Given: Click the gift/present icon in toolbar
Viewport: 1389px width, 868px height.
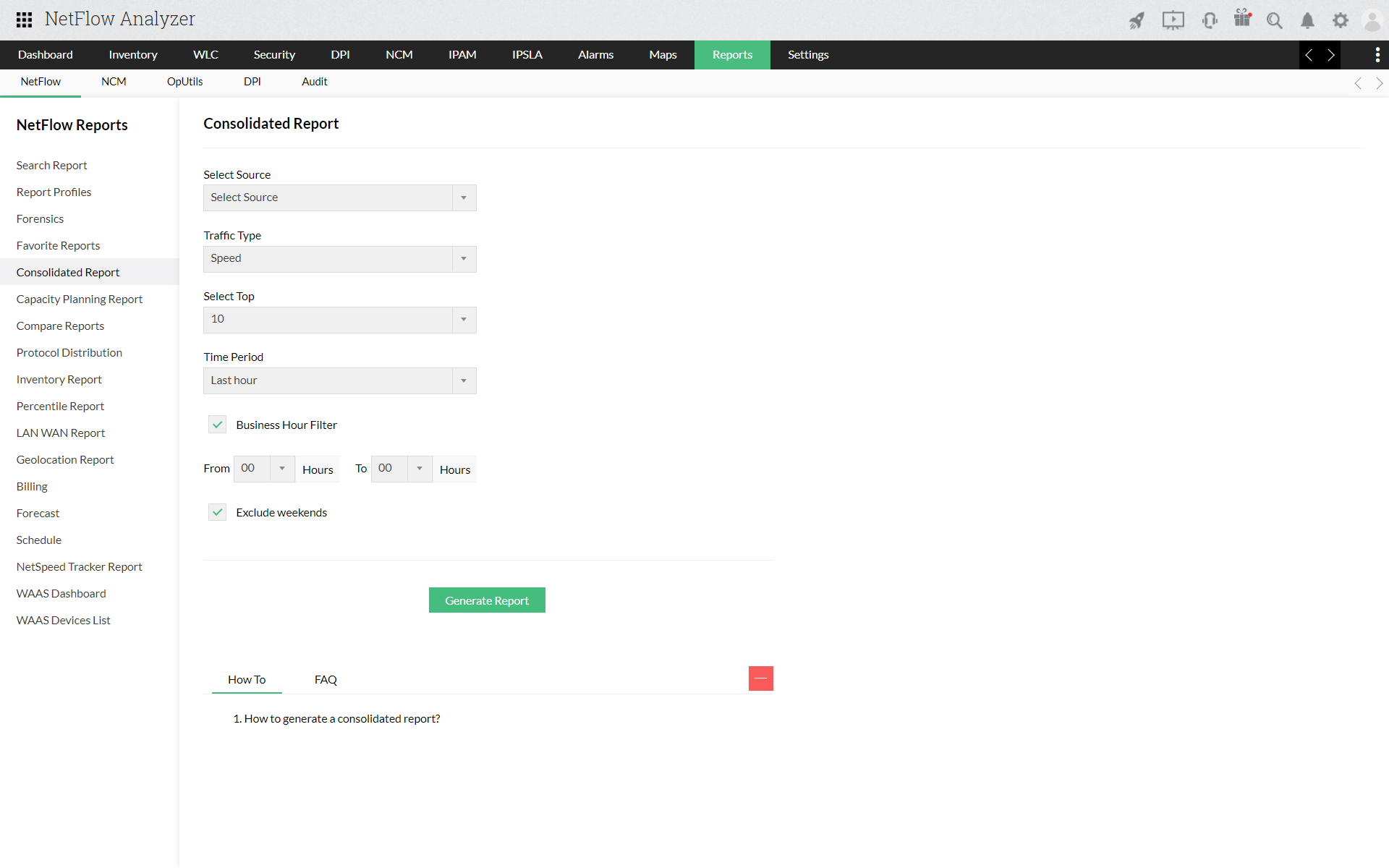Looking at the screenshot, I should 1242,19.
